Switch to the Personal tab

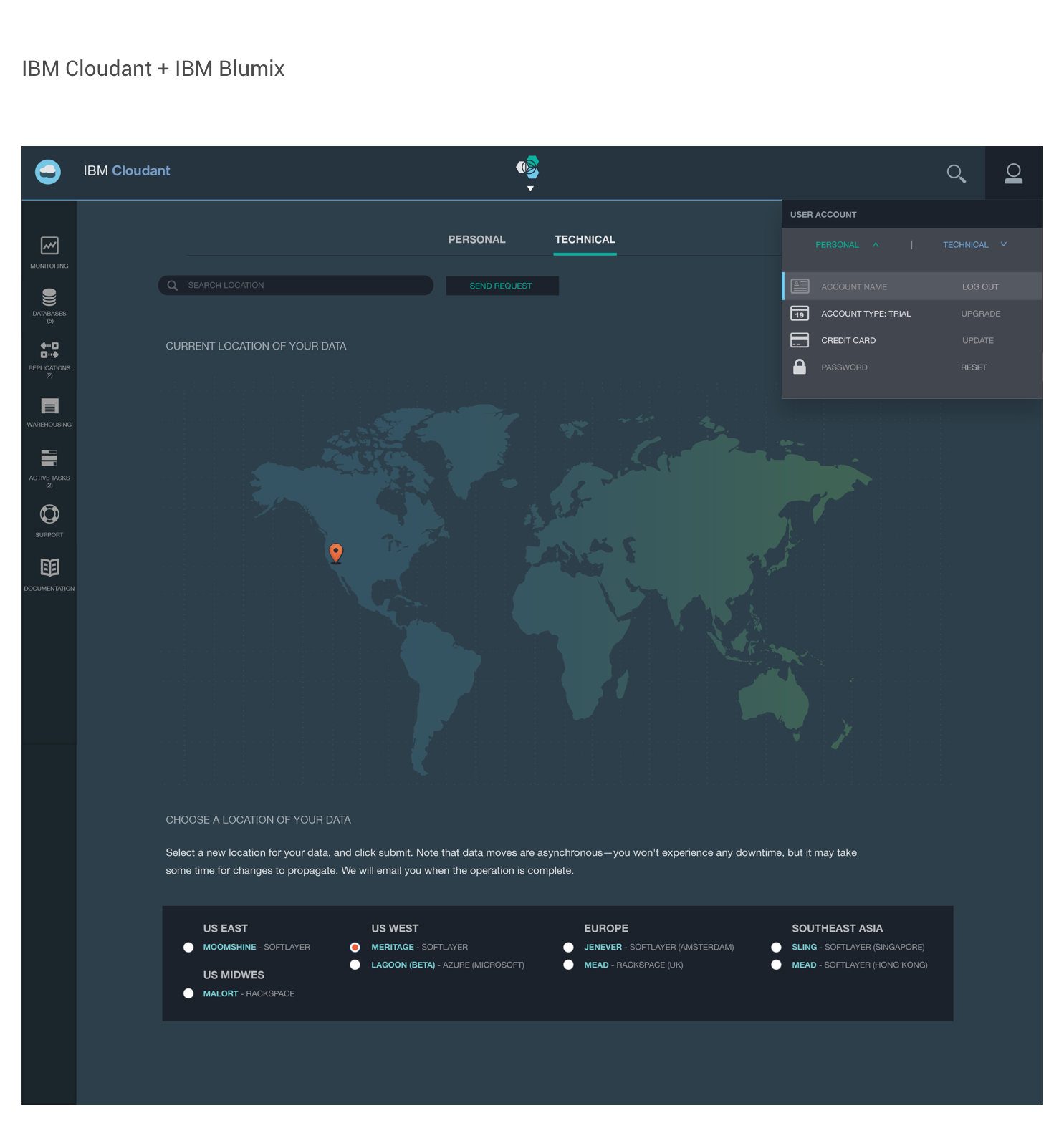[477, 239]
